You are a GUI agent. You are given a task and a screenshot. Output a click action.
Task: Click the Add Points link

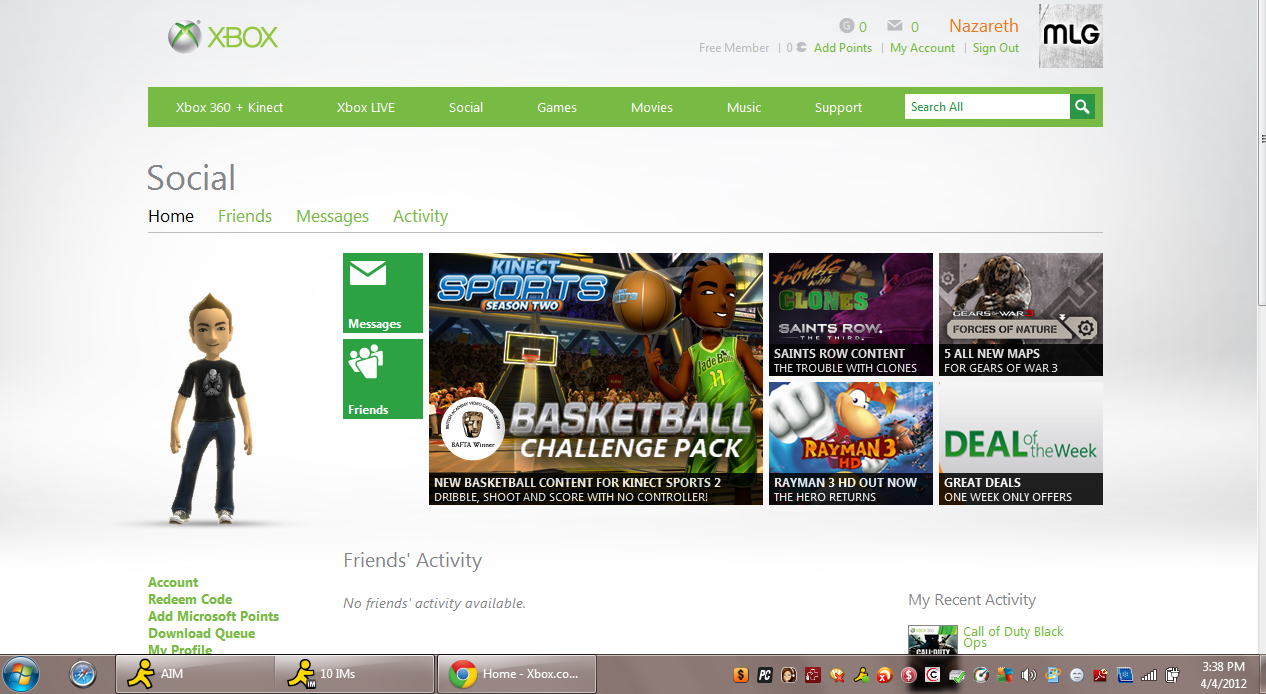(843, 48)
